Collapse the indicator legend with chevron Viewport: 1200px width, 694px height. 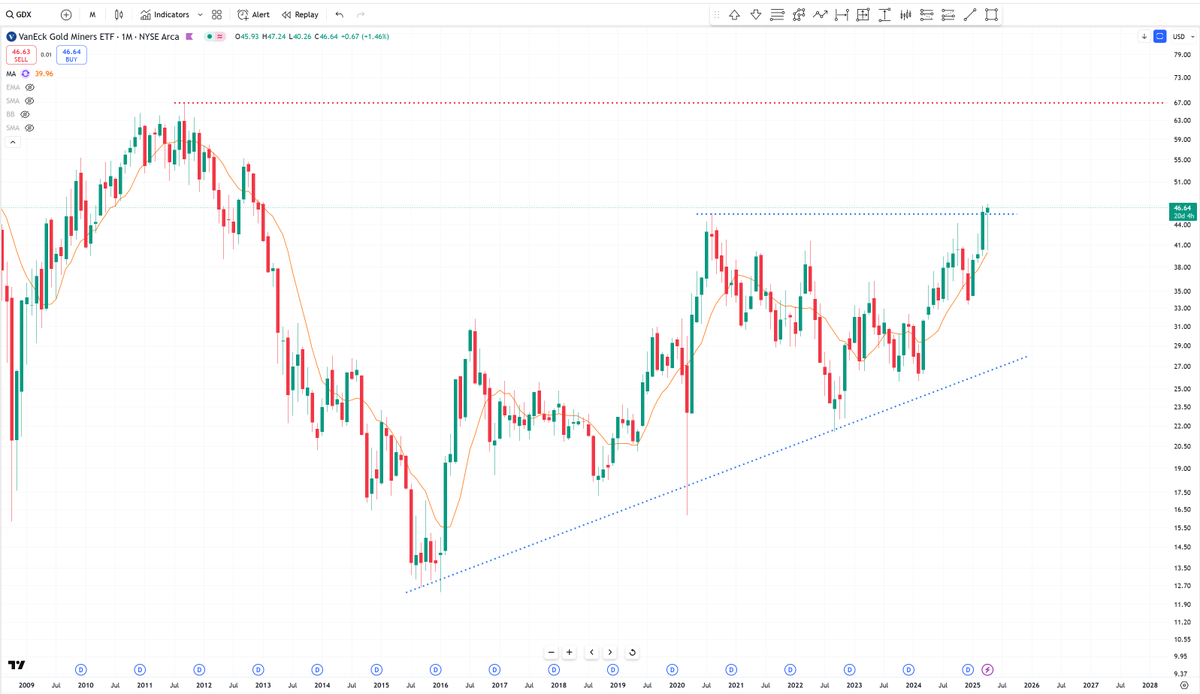tap(13, 142)
